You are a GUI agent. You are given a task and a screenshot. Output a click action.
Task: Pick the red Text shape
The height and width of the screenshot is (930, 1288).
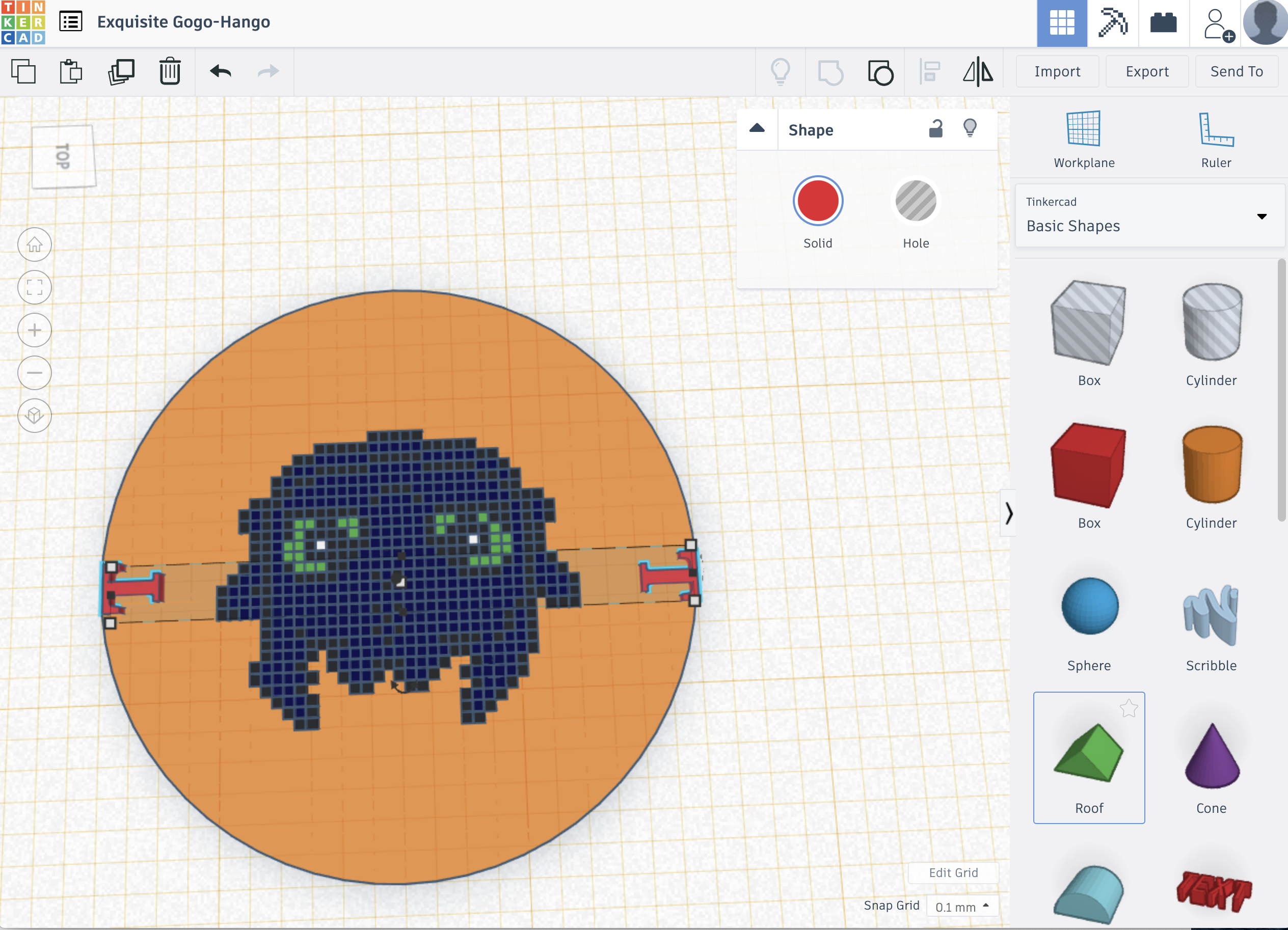point(1214,891)
